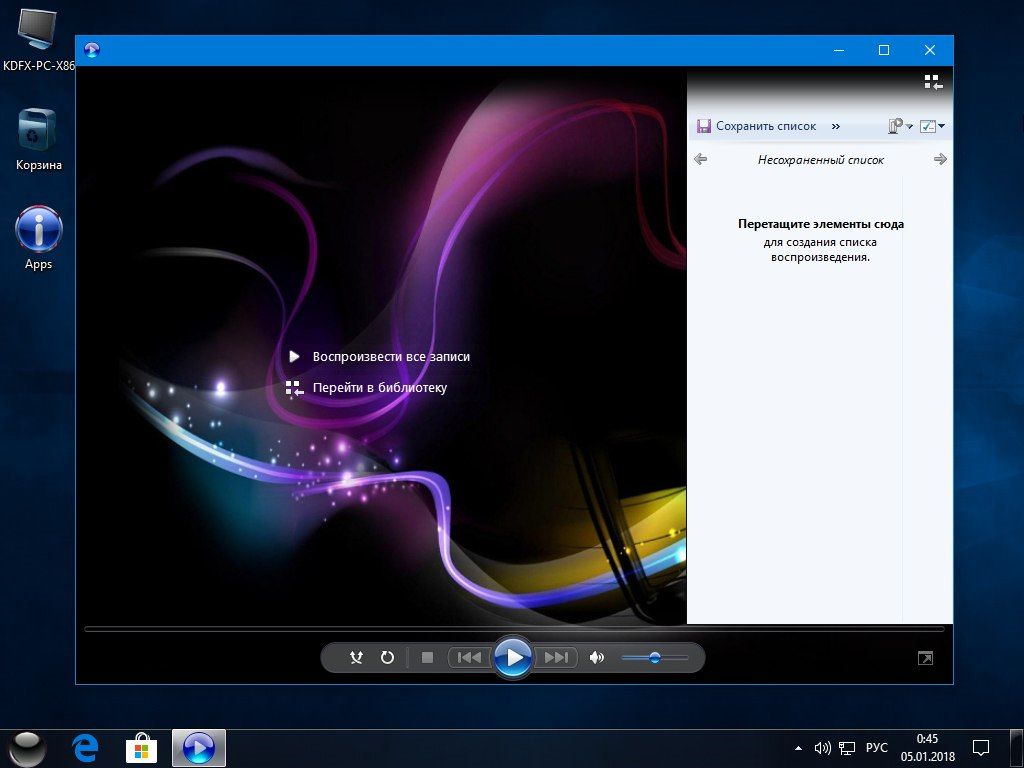Go to next list with right arrow

pyautogui.click(x=940, y=159)
